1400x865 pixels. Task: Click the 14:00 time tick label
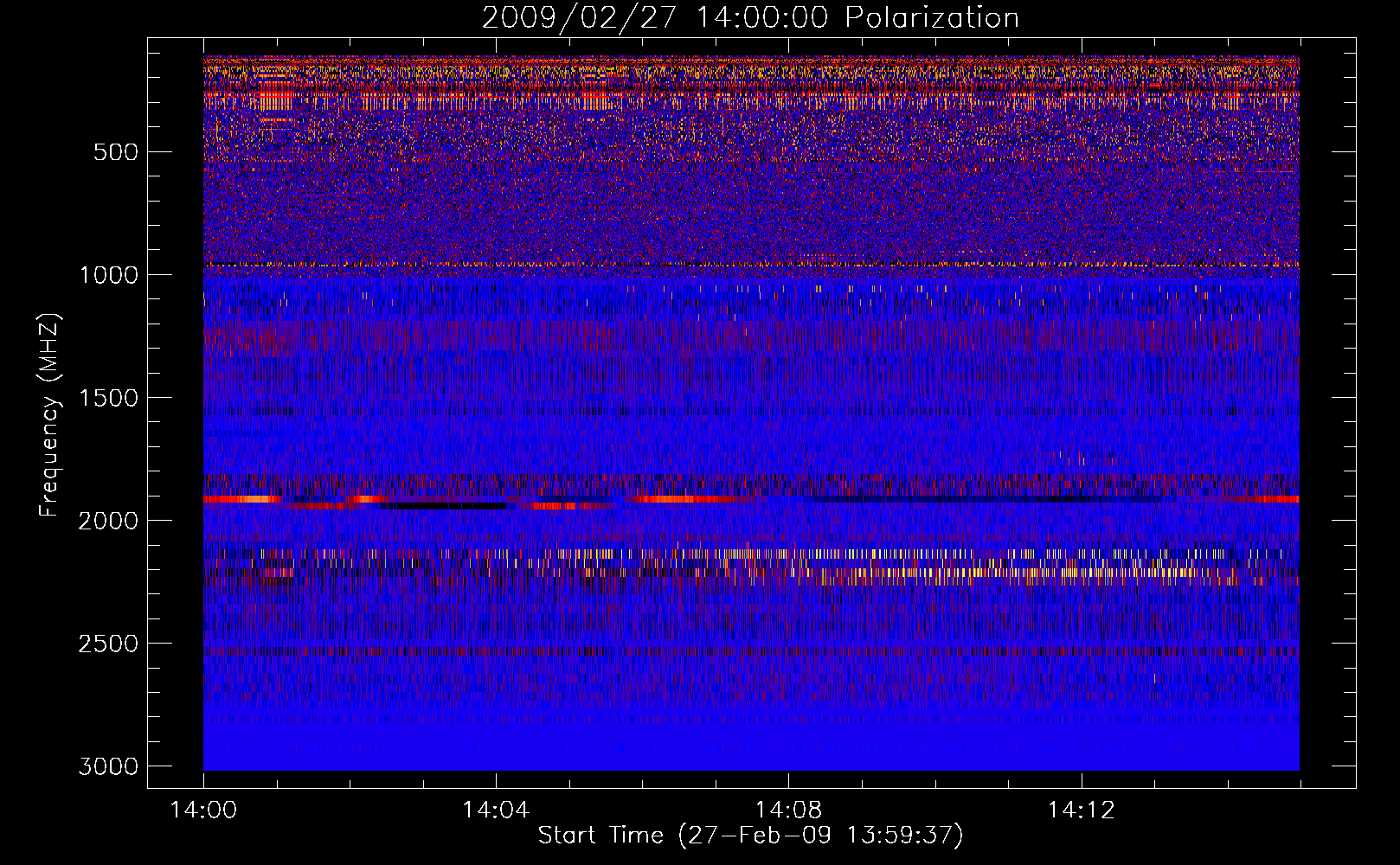coord(203,811)
